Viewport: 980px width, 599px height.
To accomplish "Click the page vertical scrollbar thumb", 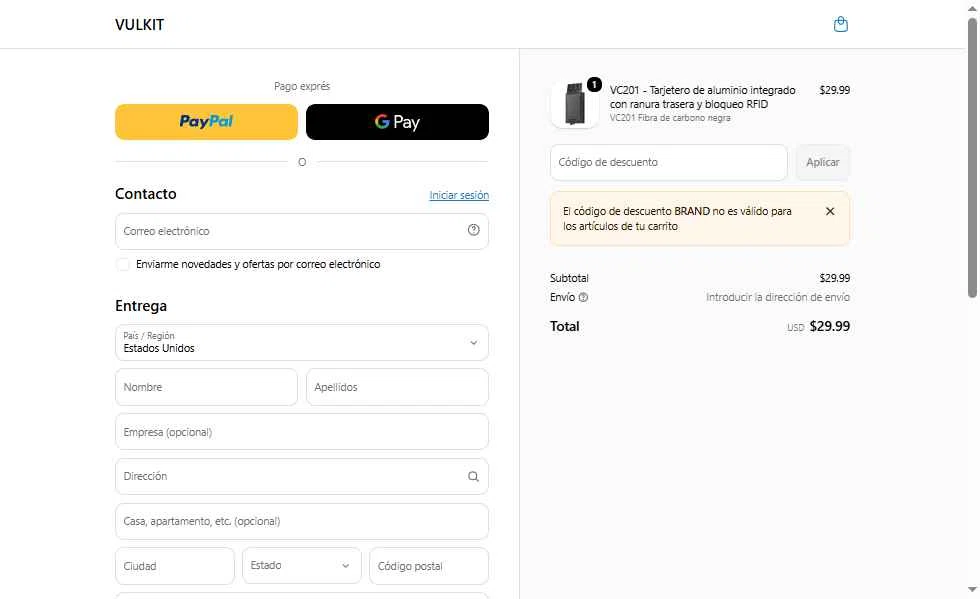I will [x=972, y=156].
